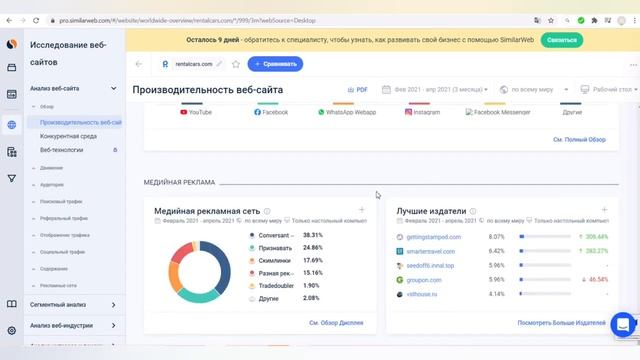Open smartertravel.com publisher link
Viewport: 640px width, 360px height.
[x=431, y=251]
